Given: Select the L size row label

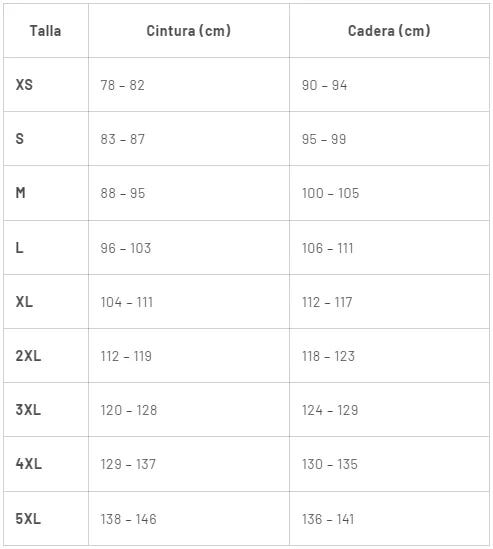Looking at the screenshot, I should (x=19, y=248).
